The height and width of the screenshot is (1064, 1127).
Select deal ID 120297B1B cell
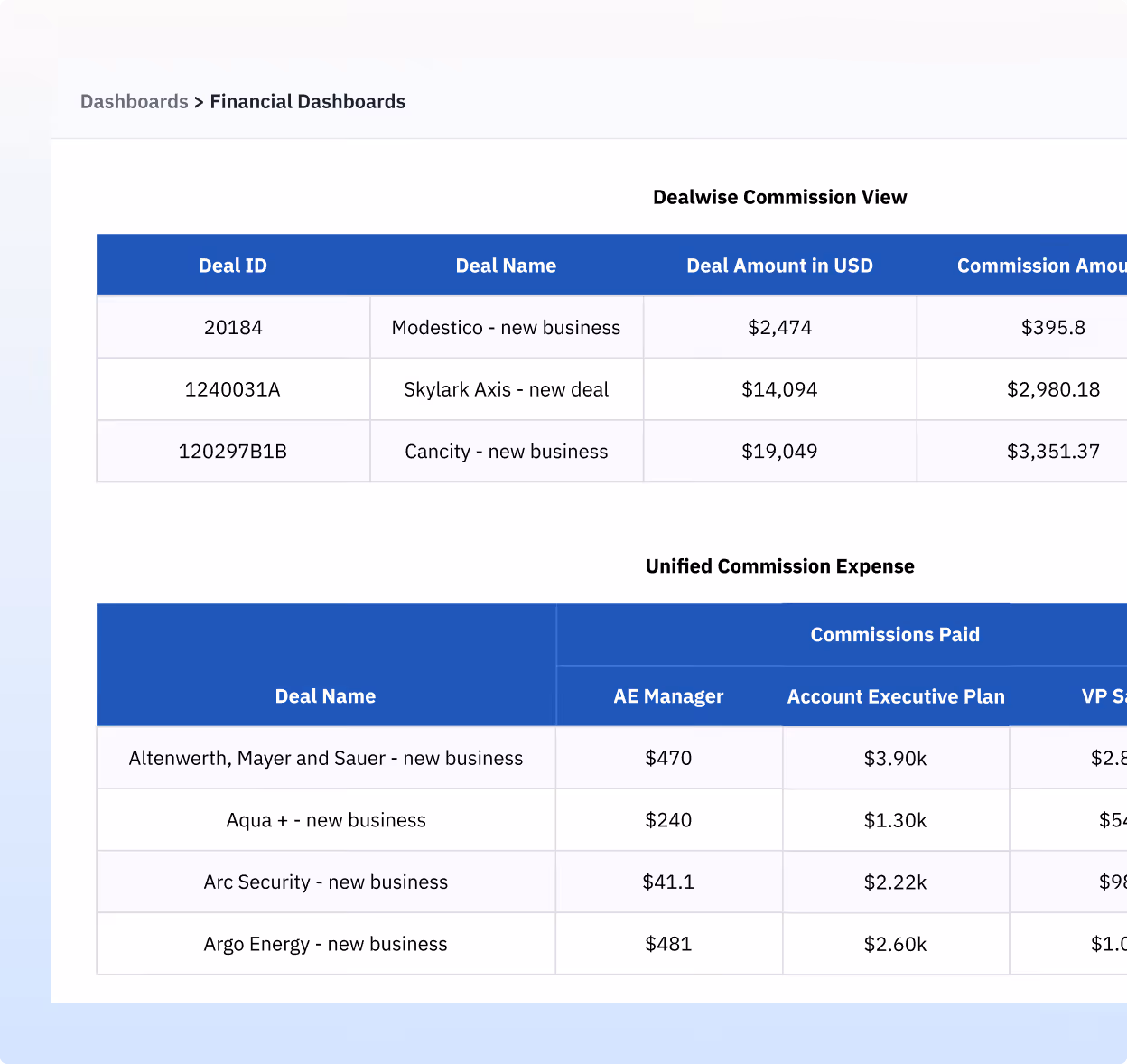click(233, 451)
